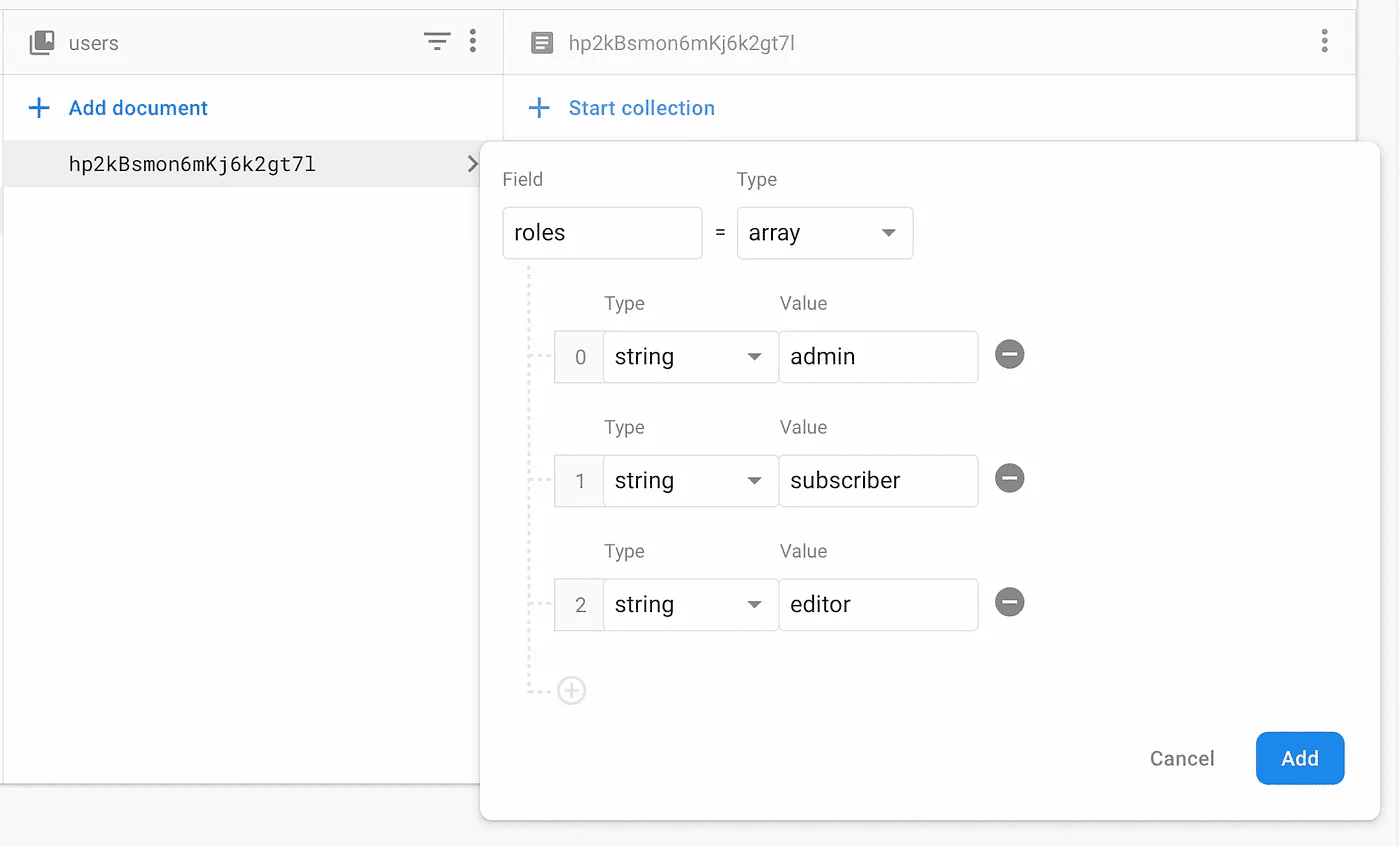Open the document three-dot overflow menu
Viewport: 1400px width, 846px height.
[1324, 41]
